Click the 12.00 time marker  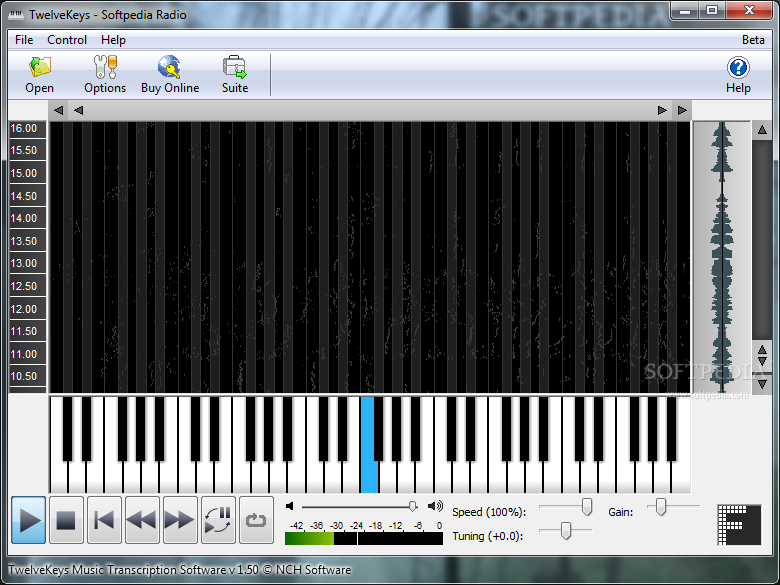pos(24,309)
